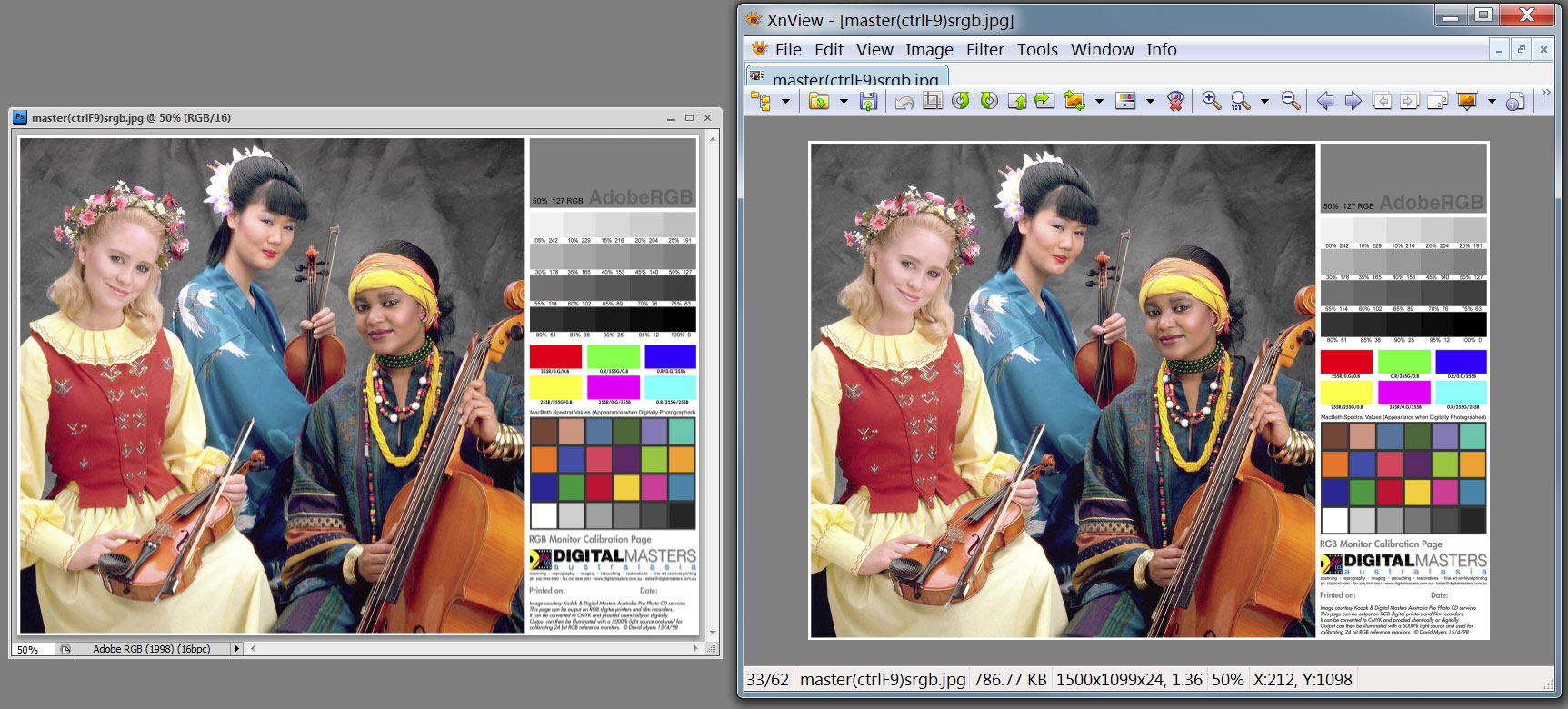Open Photoshop status bar arrow menu

[236, 649]
